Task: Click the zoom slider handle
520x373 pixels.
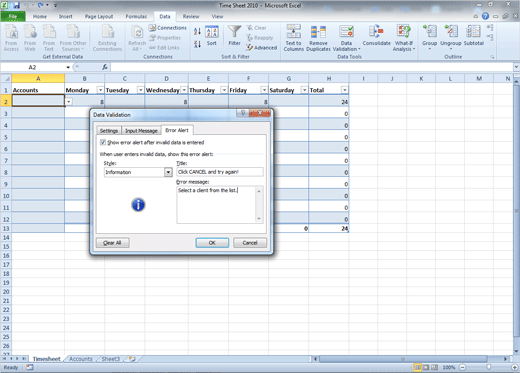Action: point(489,367)
